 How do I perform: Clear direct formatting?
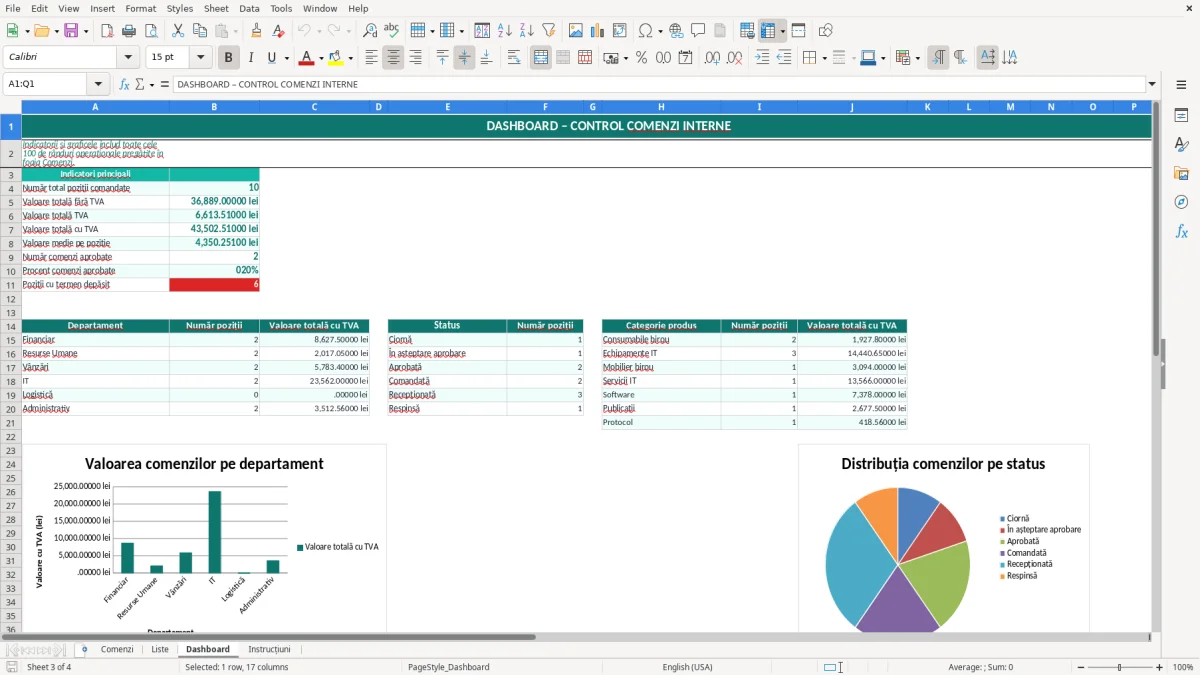click(x=279, y=31)
